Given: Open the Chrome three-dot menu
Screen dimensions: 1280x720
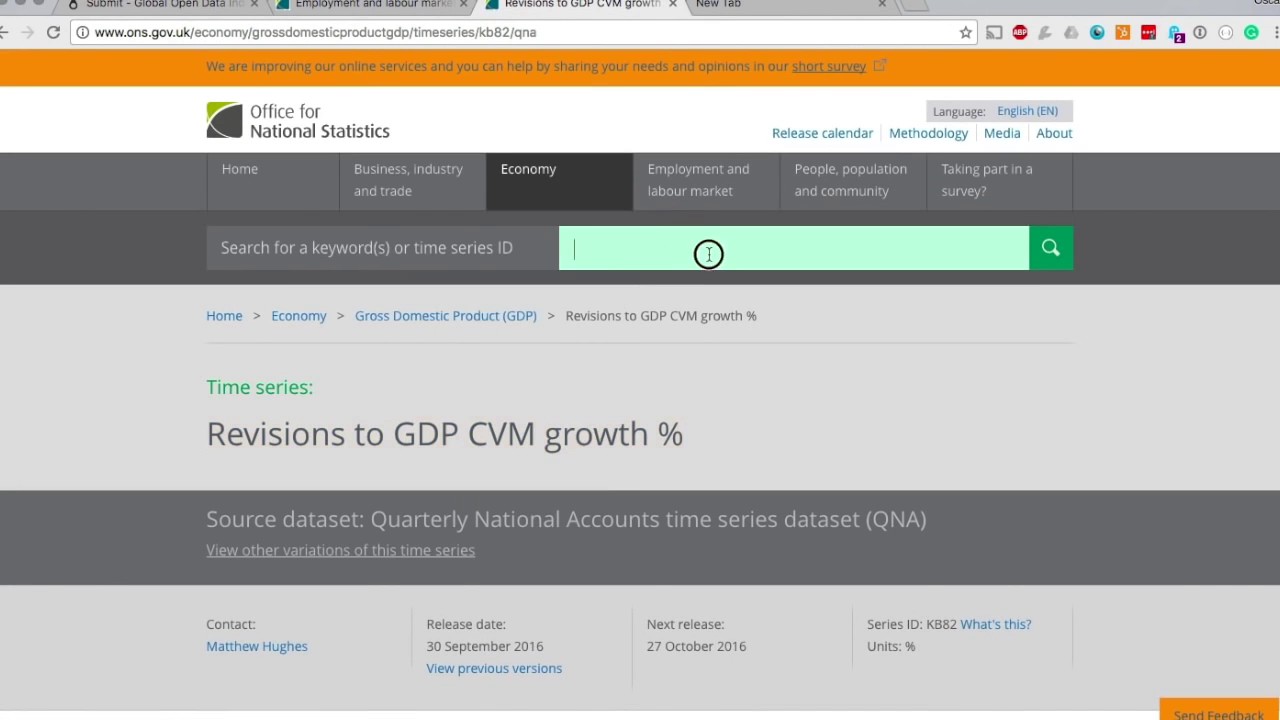Looking at the screenshot, I should [1276, 32].
